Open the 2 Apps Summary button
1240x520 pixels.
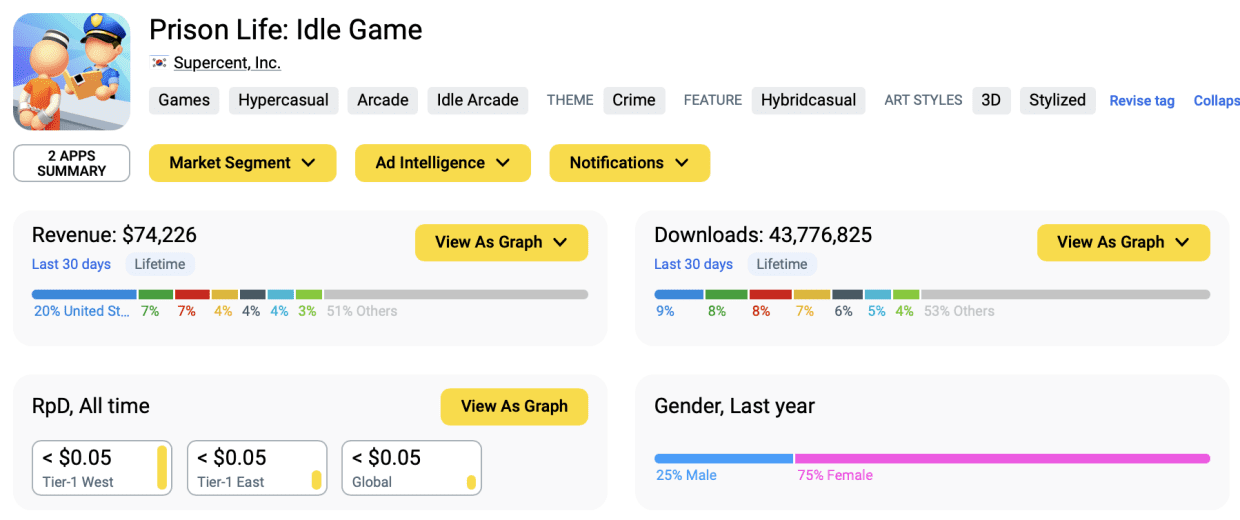(72, 163)
